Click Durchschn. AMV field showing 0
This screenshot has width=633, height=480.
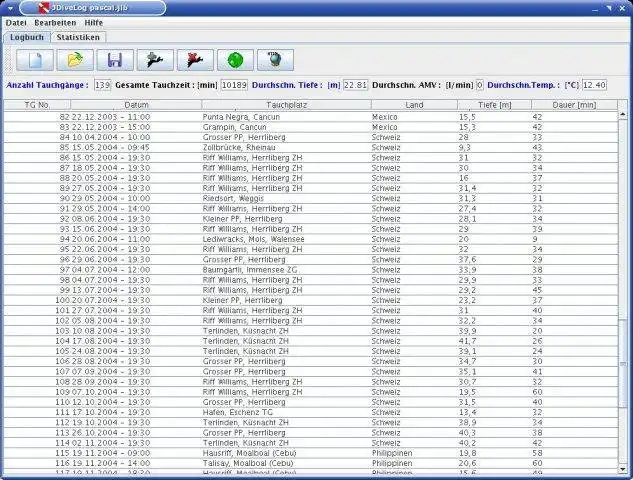point(480,85)
